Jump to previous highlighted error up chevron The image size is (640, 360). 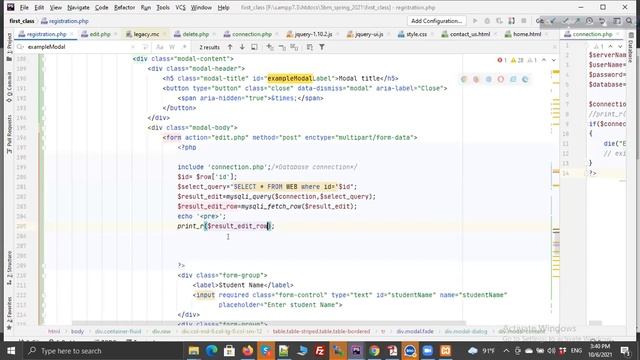544,60
